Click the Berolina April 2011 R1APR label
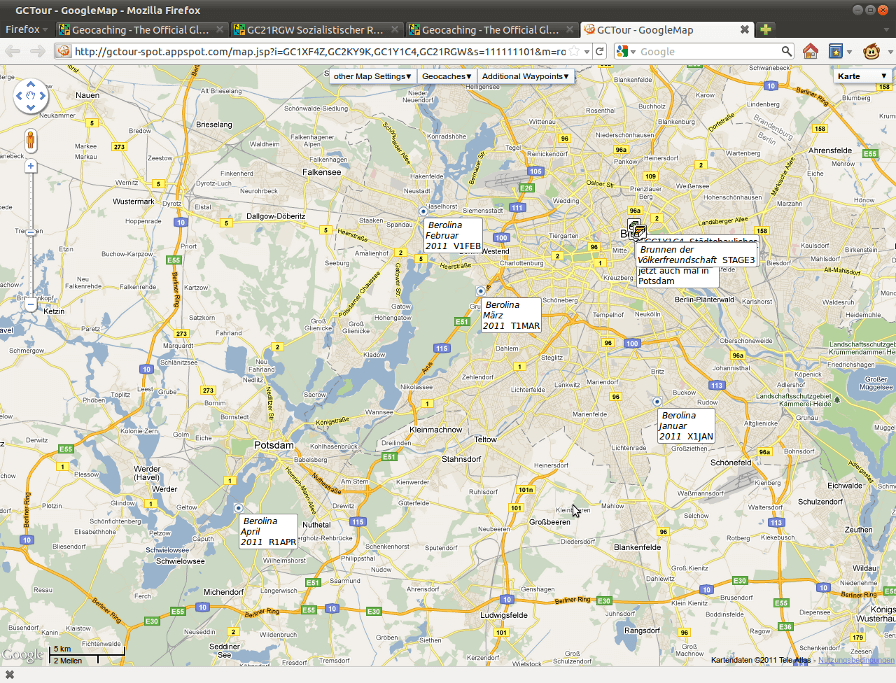Image resolution: width=896 pixels, height=683 pixels. click(x=269, y=531)
